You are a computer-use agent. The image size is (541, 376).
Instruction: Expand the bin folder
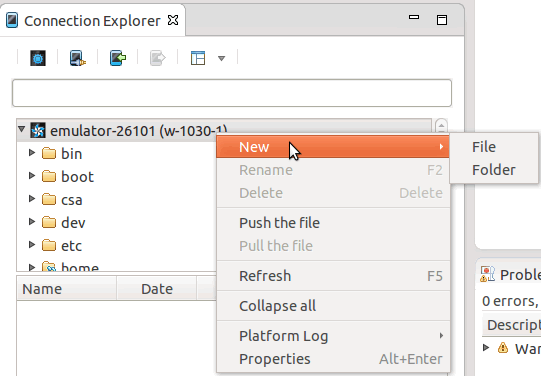[32, 152]
